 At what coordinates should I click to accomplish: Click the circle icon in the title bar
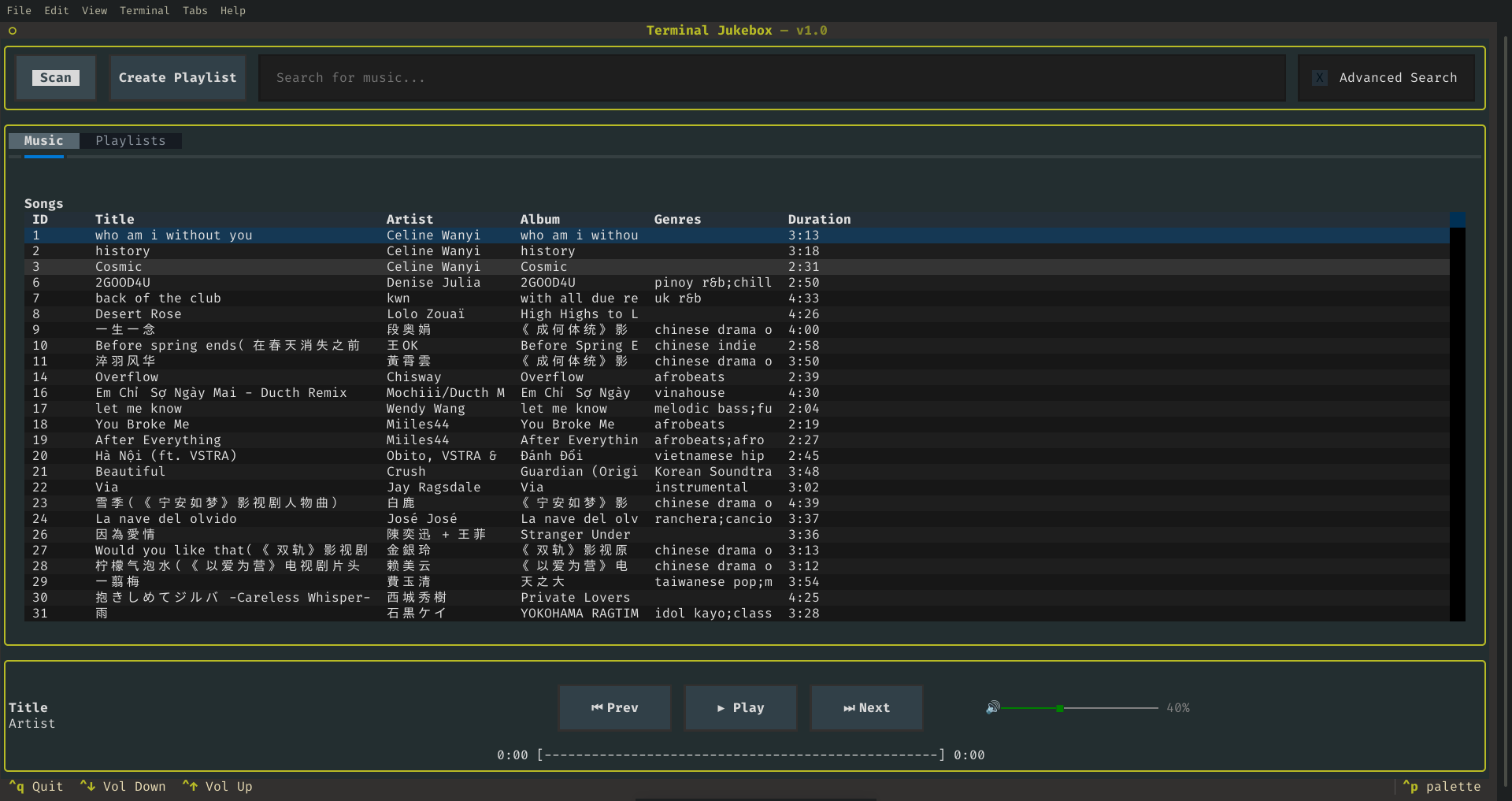13,31
